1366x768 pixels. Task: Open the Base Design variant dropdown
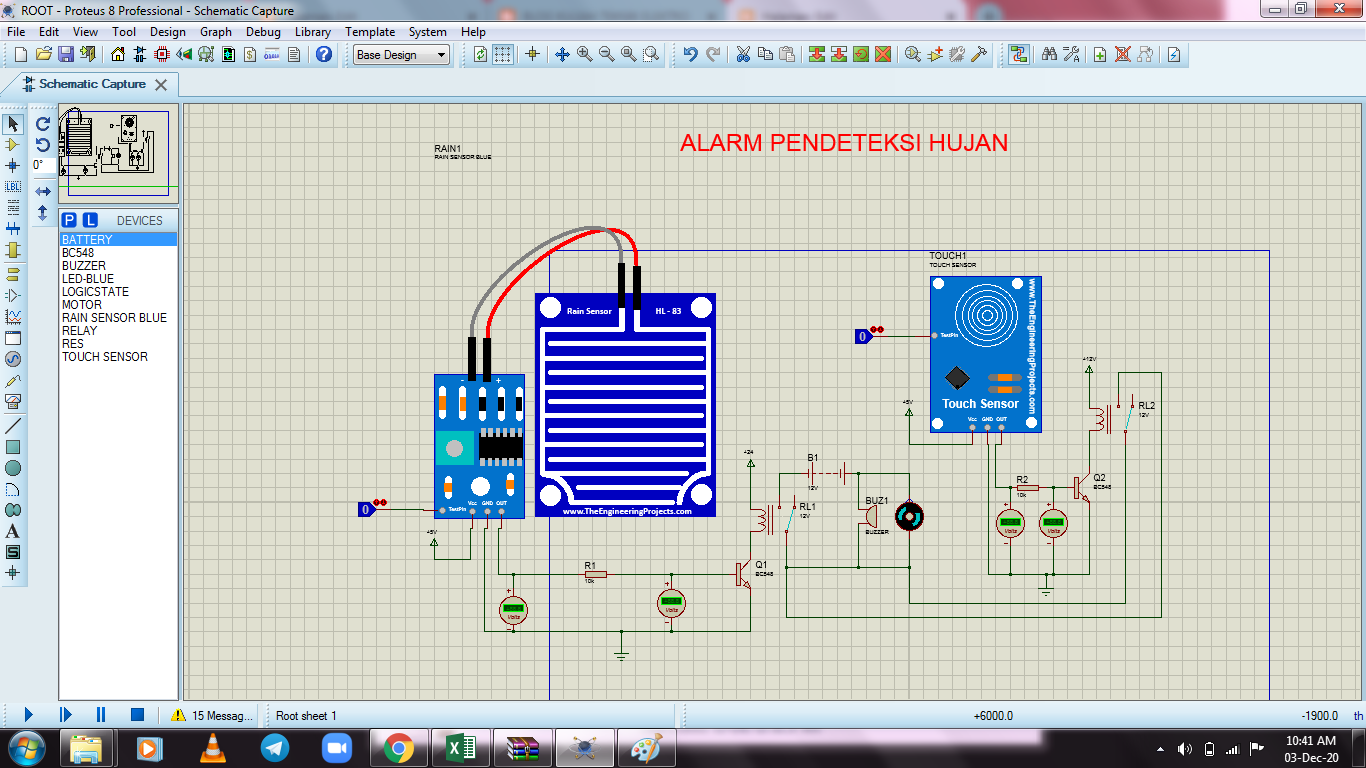coord(402,55)
